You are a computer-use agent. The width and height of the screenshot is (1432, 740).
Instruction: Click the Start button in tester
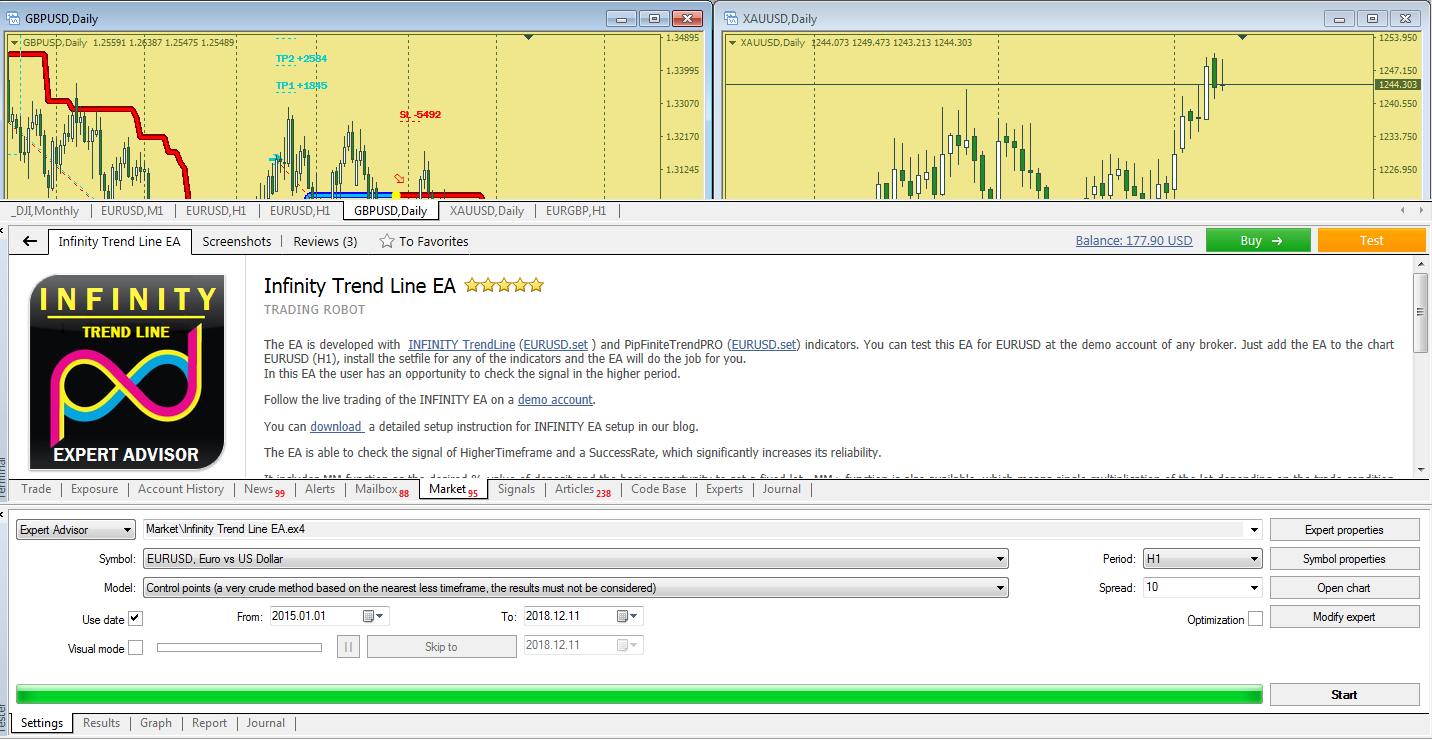(1344, 695)
